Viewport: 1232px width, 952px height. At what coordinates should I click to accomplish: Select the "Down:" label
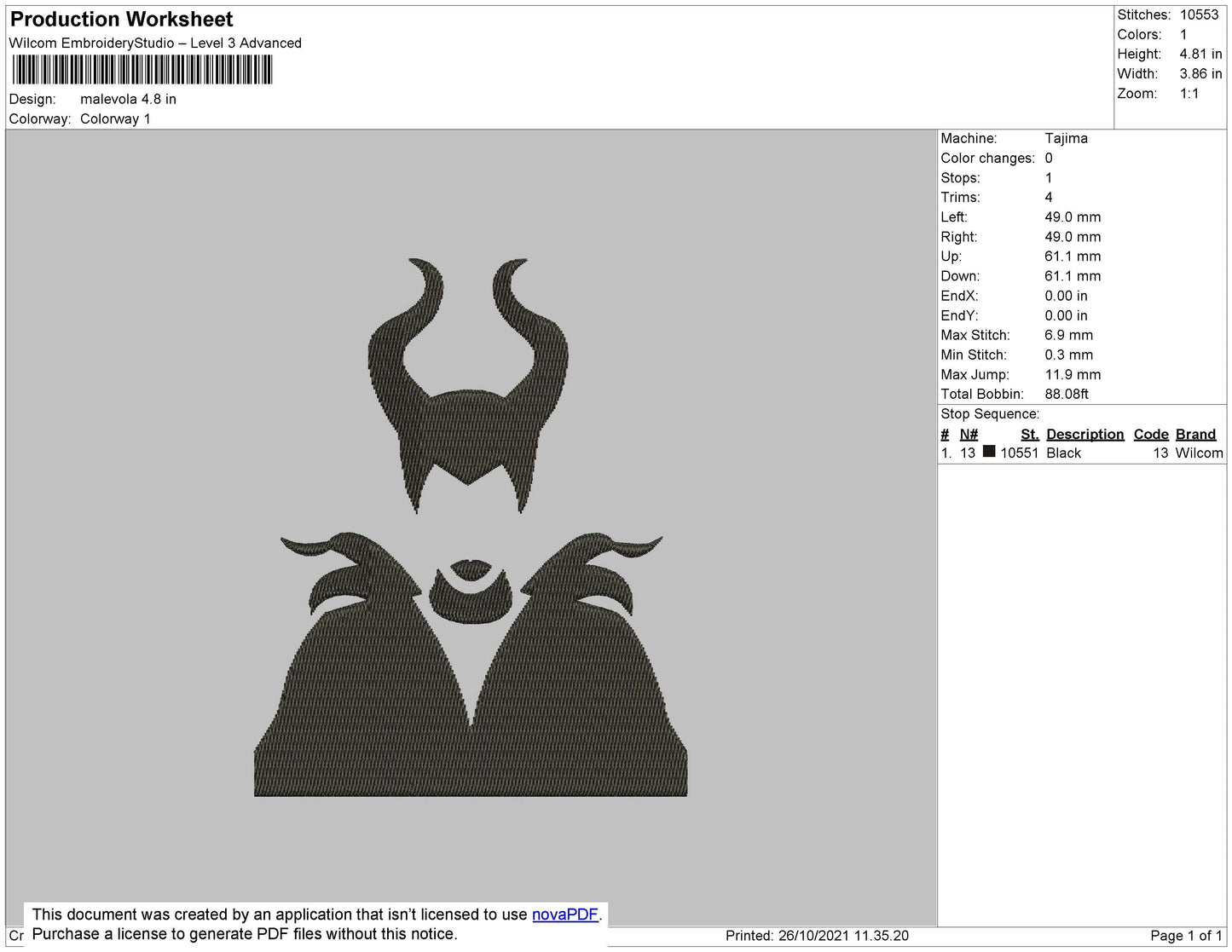[960, 276]
